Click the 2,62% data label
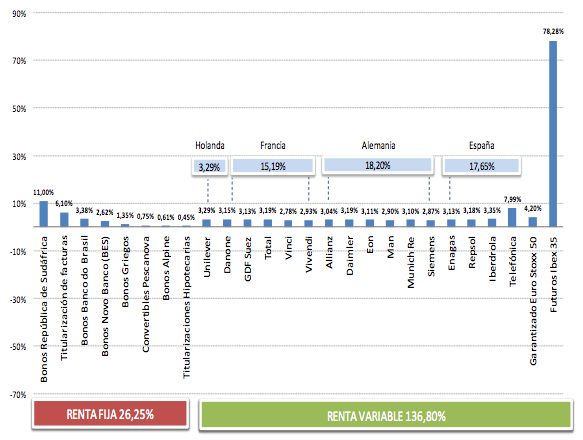583x440 pixels. tap(104, 212)
